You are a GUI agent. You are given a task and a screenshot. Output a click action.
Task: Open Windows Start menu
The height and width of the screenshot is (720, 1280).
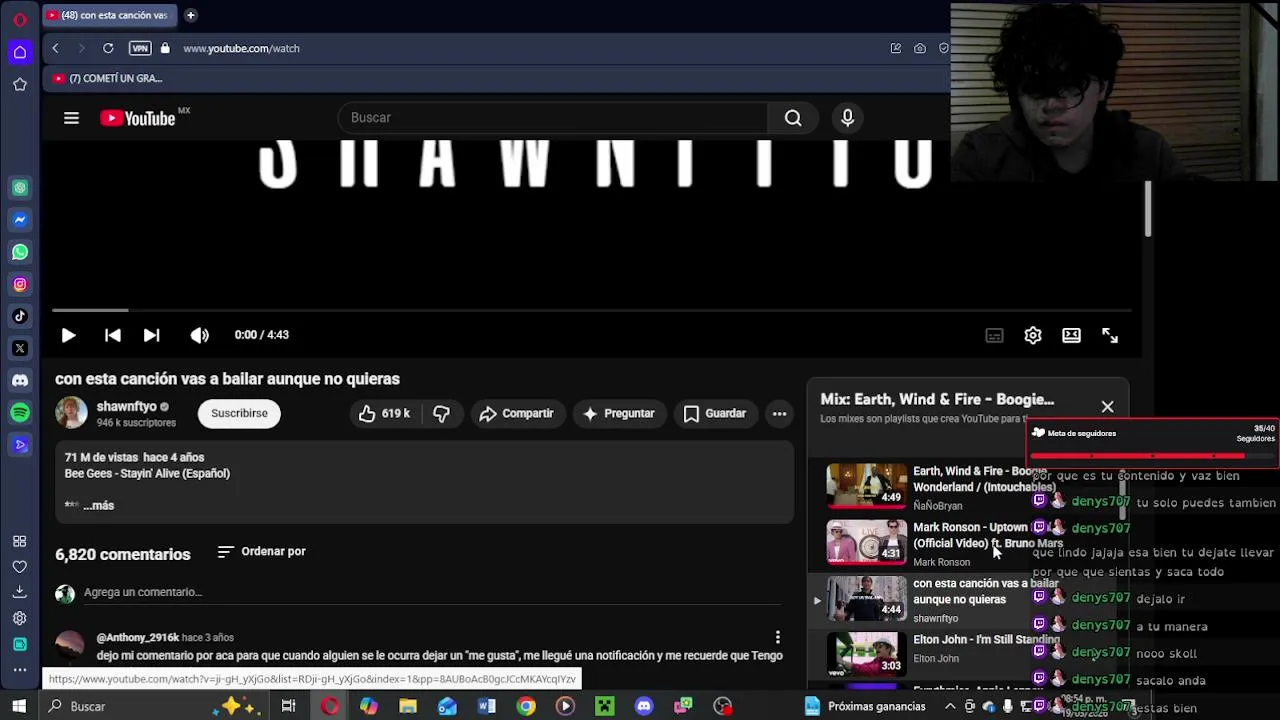(x=18, y=706)
